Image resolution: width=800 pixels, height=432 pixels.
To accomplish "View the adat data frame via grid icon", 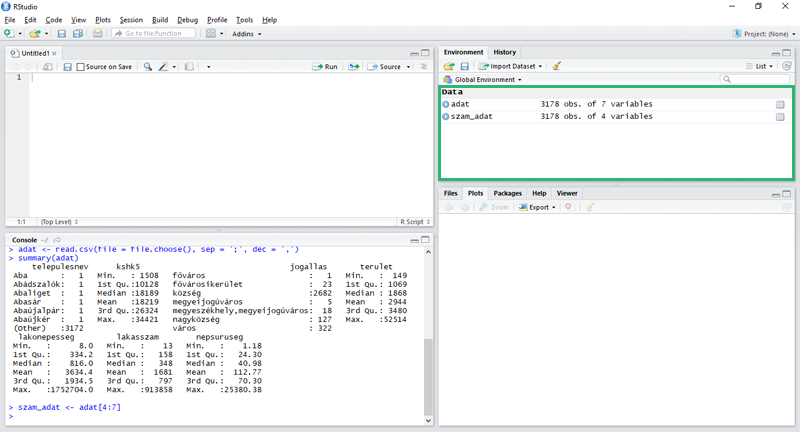I will [780, 105].
